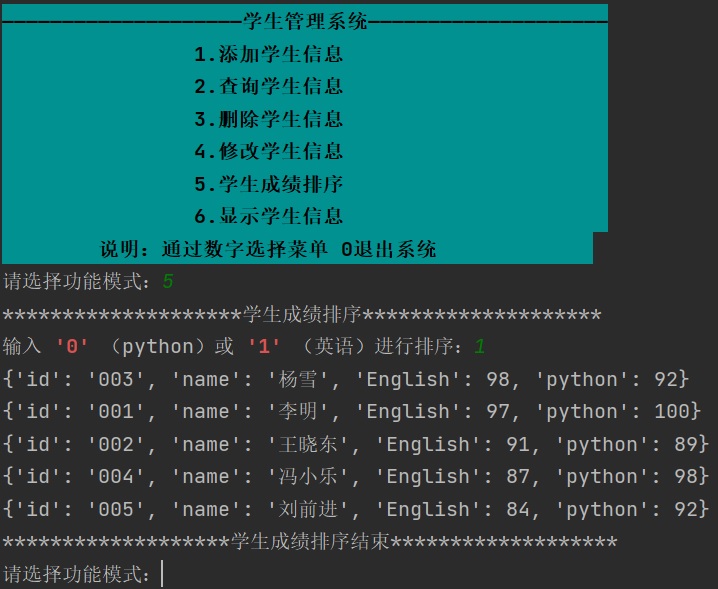Click the output row for id '002' 王晓东
This screenshot has width=718, height=589.
[356, 444]
